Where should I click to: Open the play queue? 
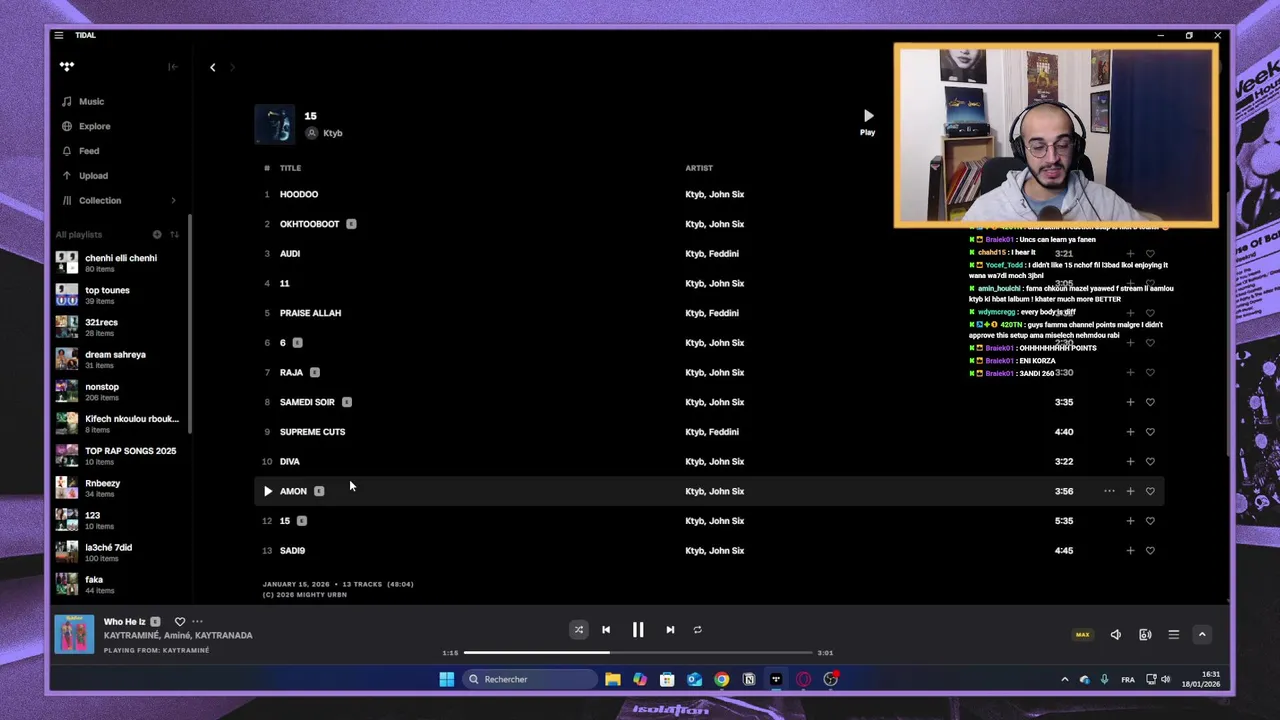click(1174, 634)
